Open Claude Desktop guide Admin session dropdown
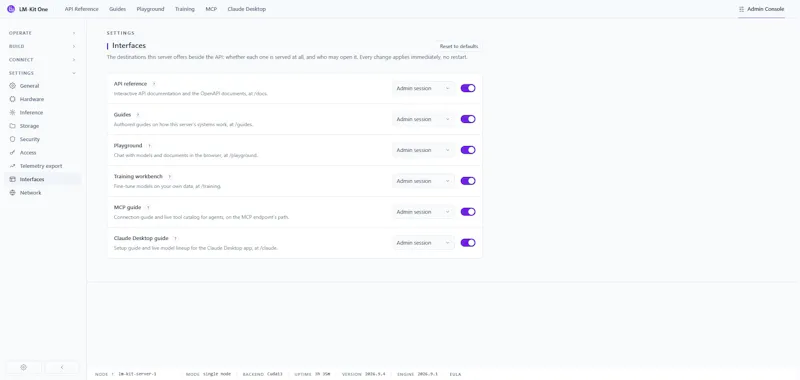This screenshot has height=380, width=800. pyautogui.click(x=423, y=243)
